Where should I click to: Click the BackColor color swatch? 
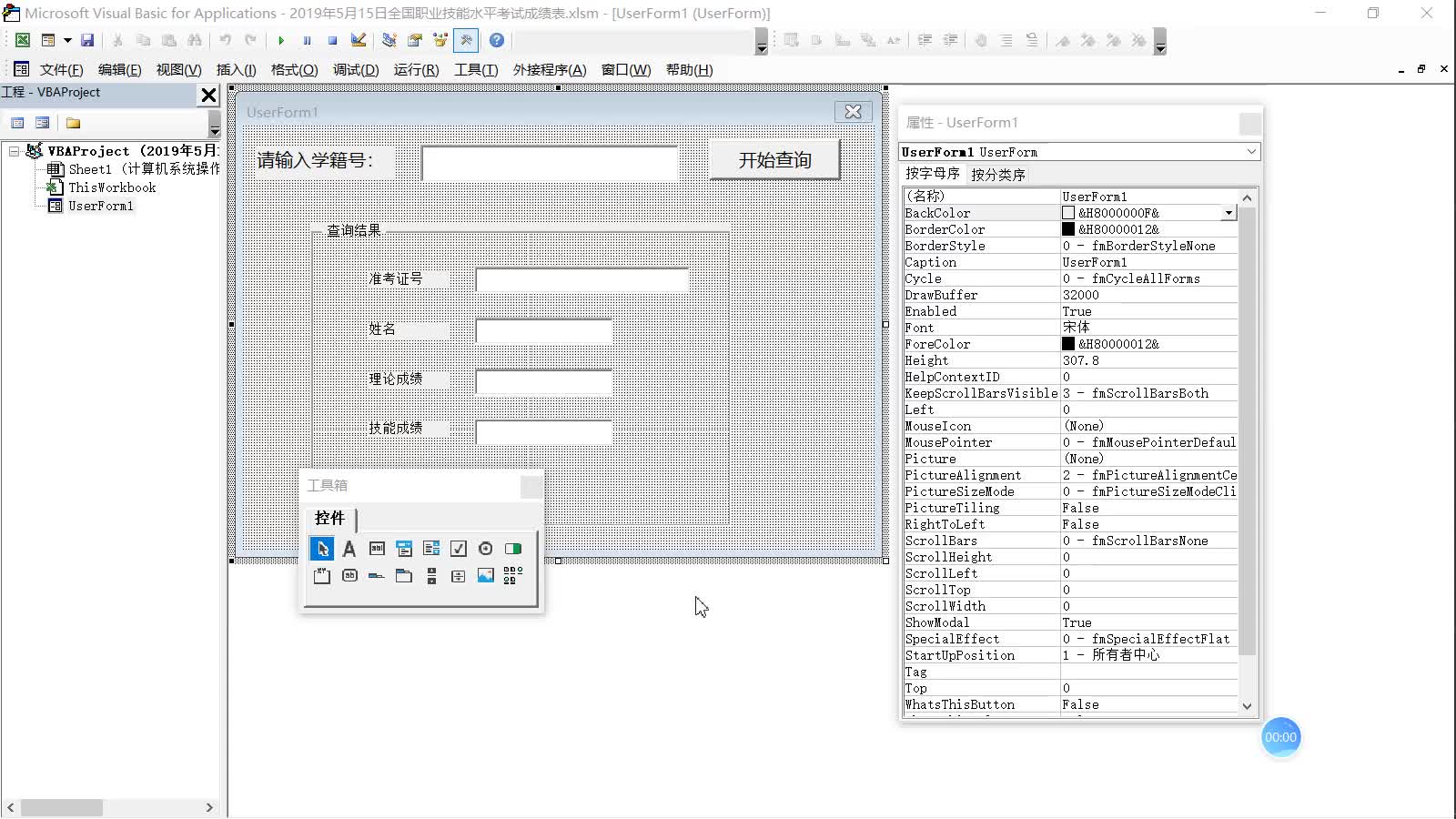[1068, 213]
